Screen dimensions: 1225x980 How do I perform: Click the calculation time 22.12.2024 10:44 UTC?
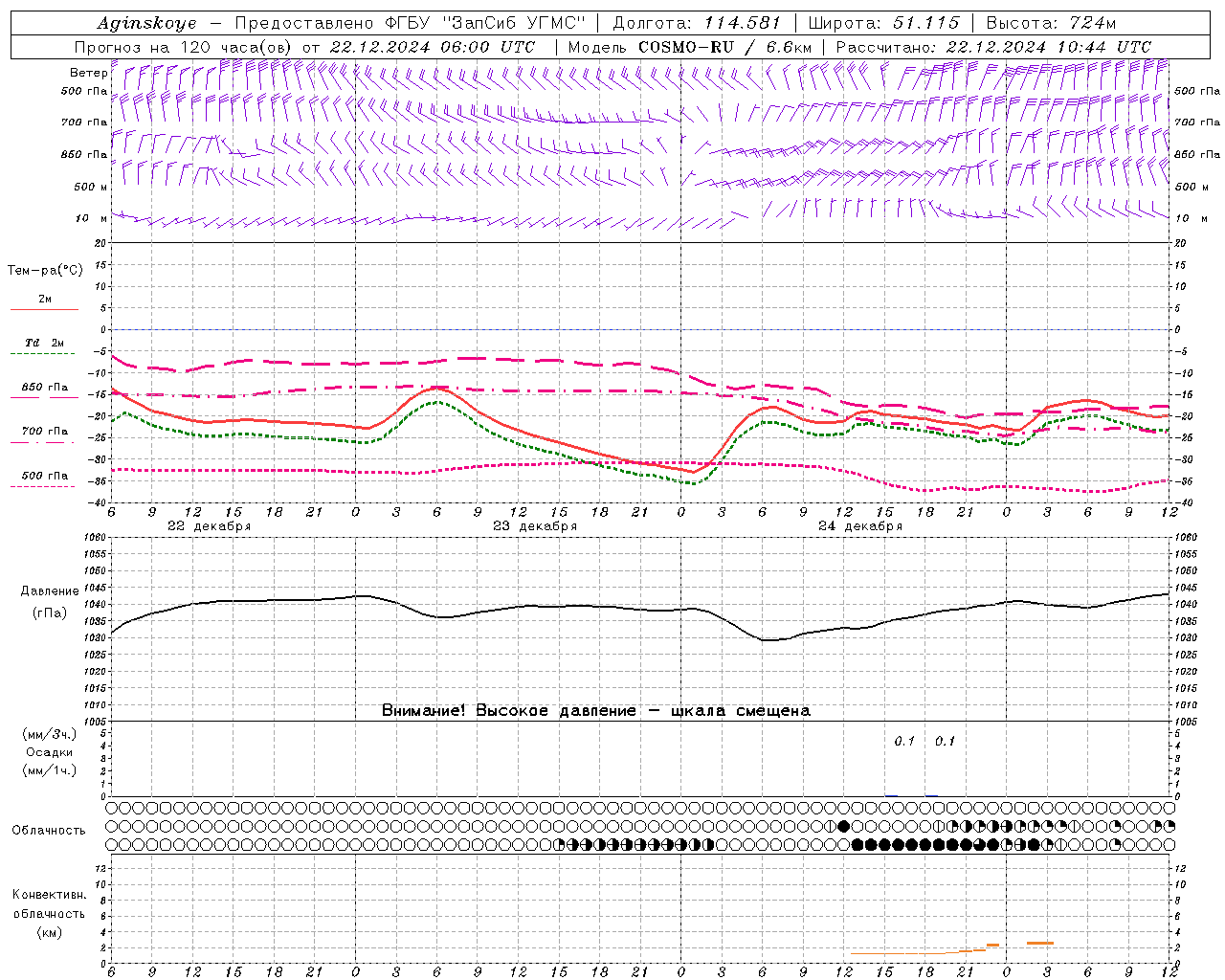click(1048, 47)
